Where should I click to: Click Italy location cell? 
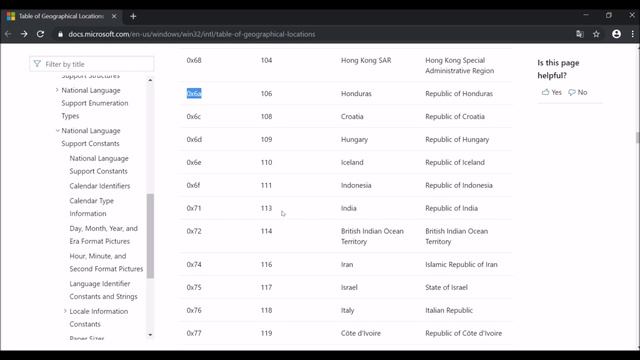pos(347,311)
